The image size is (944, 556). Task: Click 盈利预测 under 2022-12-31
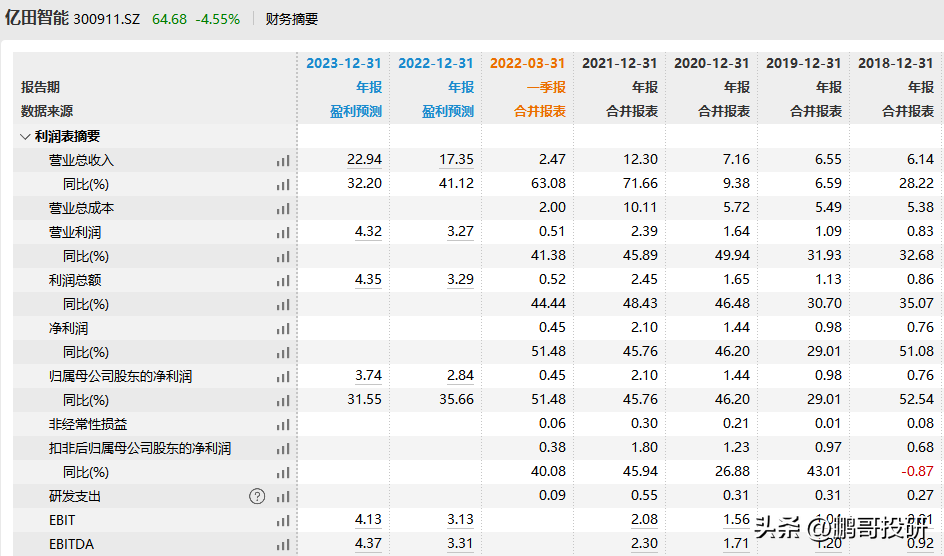(448, 111)
